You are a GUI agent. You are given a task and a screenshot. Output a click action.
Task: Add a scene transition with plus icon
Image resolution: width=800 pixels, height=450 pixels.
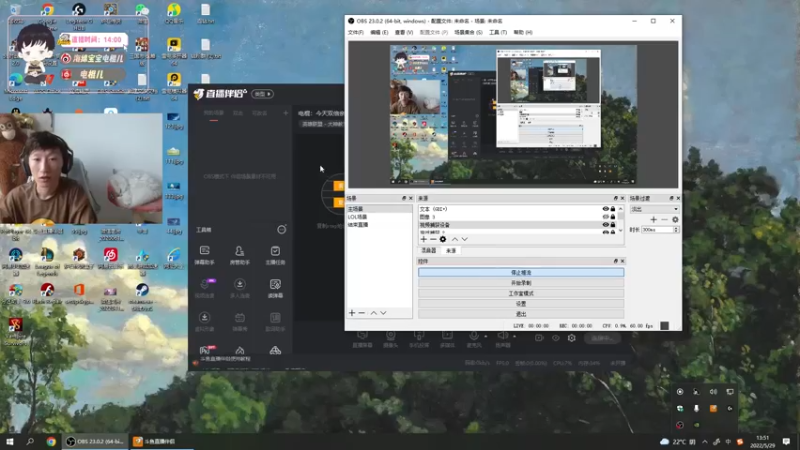pos(654,219)
